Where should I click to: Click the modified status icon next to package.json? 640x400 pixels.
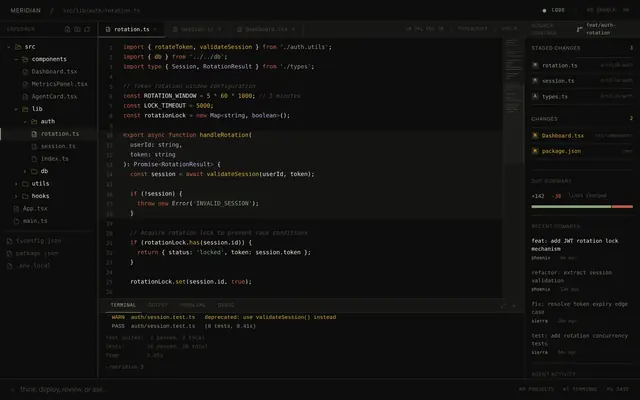[535, 151]
